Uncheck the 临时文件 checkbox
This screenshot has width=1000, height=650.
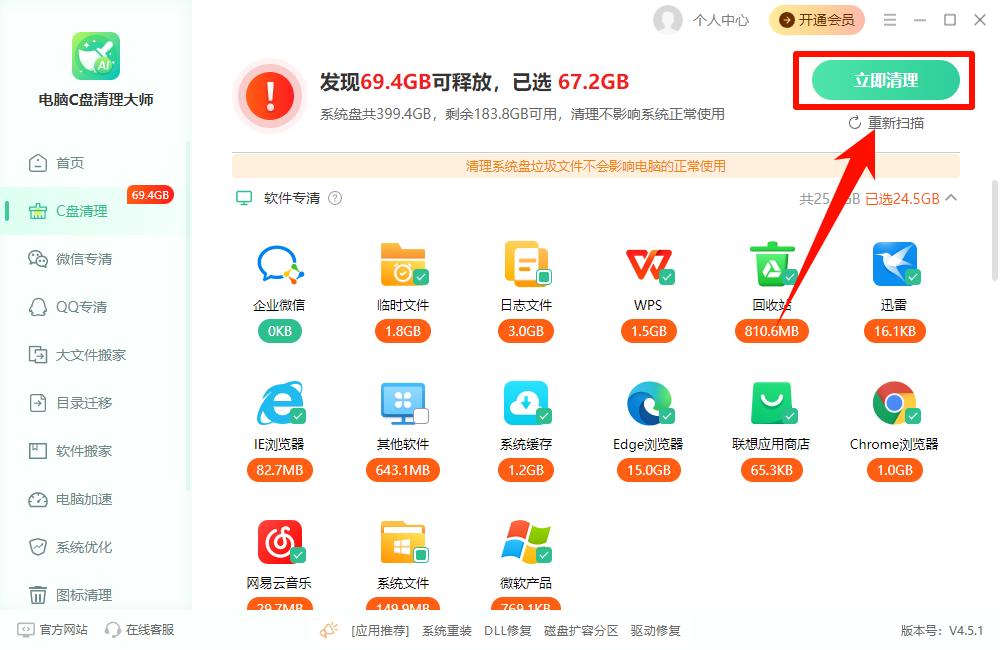421,277
